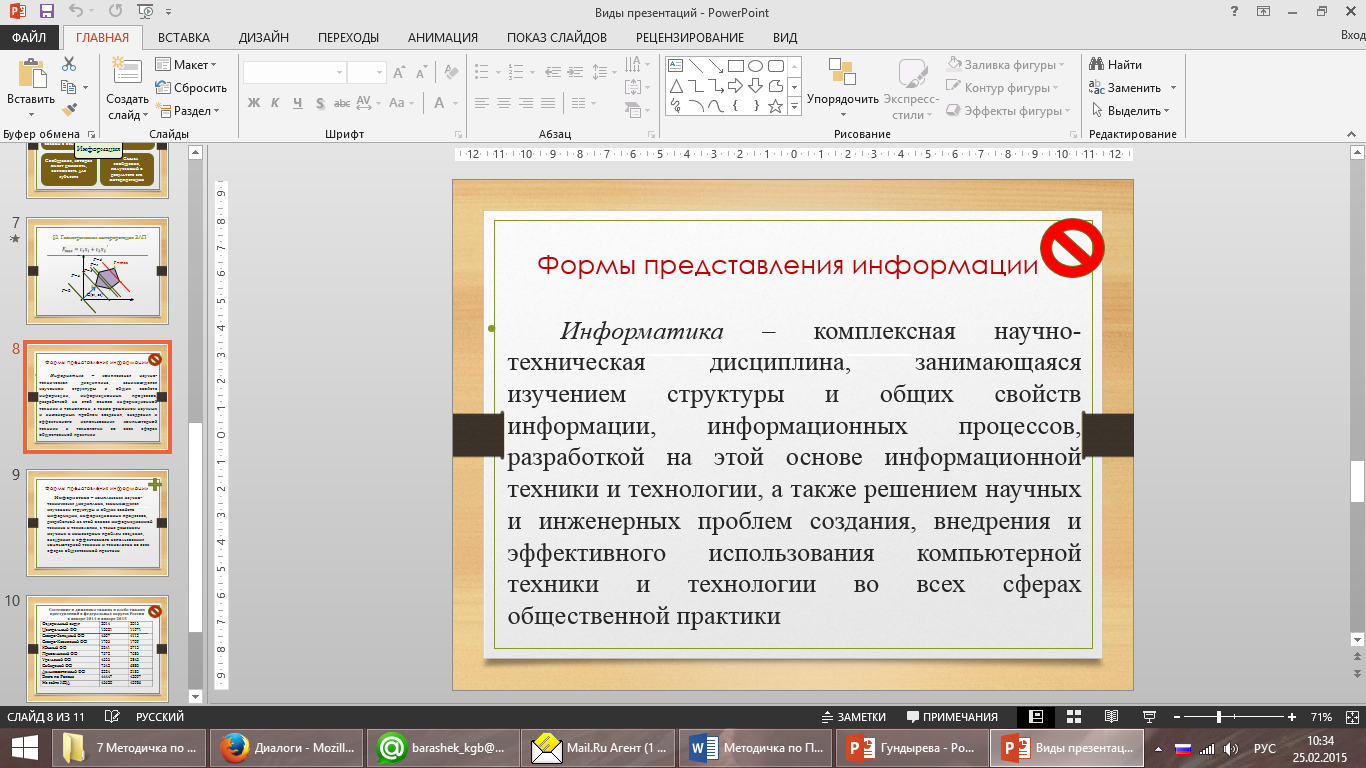Screen dimensions: 1366x768
Task: Save the presentation from the quick access toolbar
Action: (47, 12)
